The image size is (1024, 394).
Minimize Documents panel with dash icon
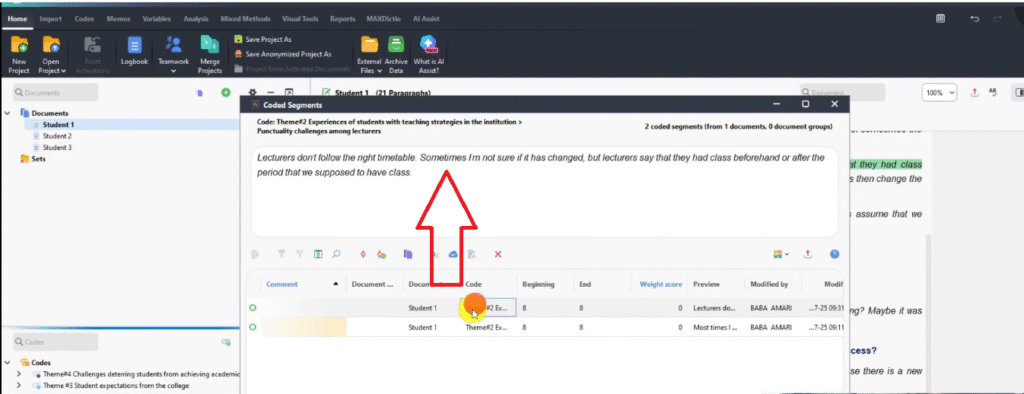(x=271, y=93)
